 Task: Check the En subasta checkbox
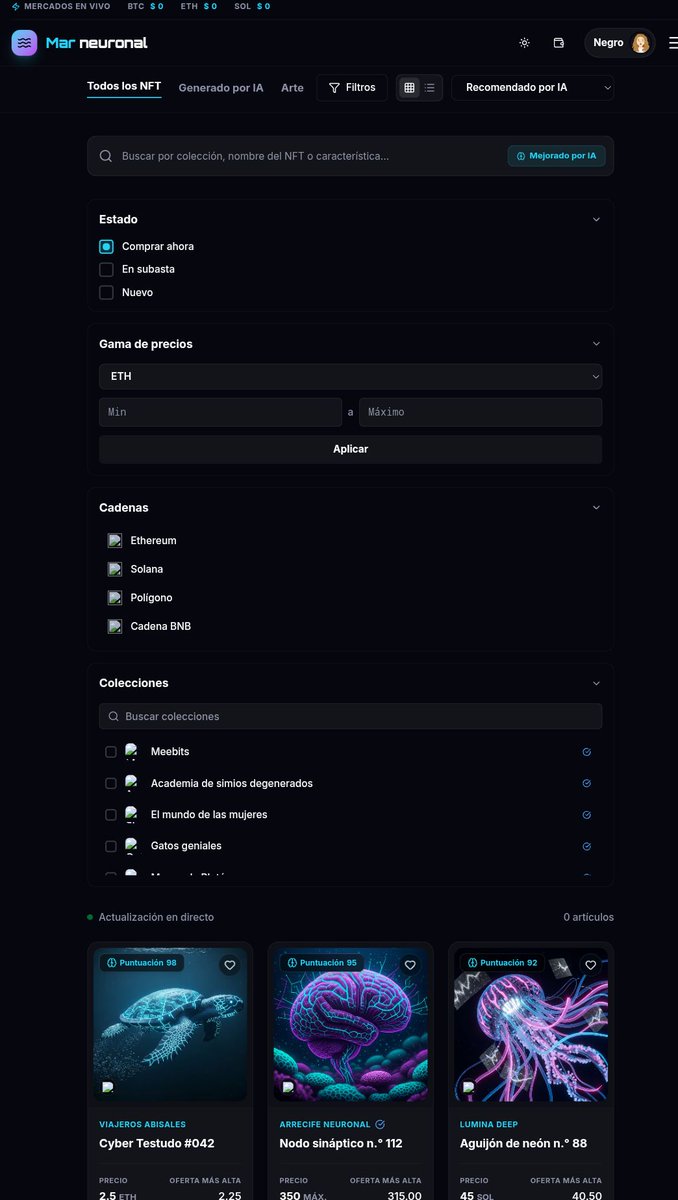pyautogui.click(x=106, y=269)
